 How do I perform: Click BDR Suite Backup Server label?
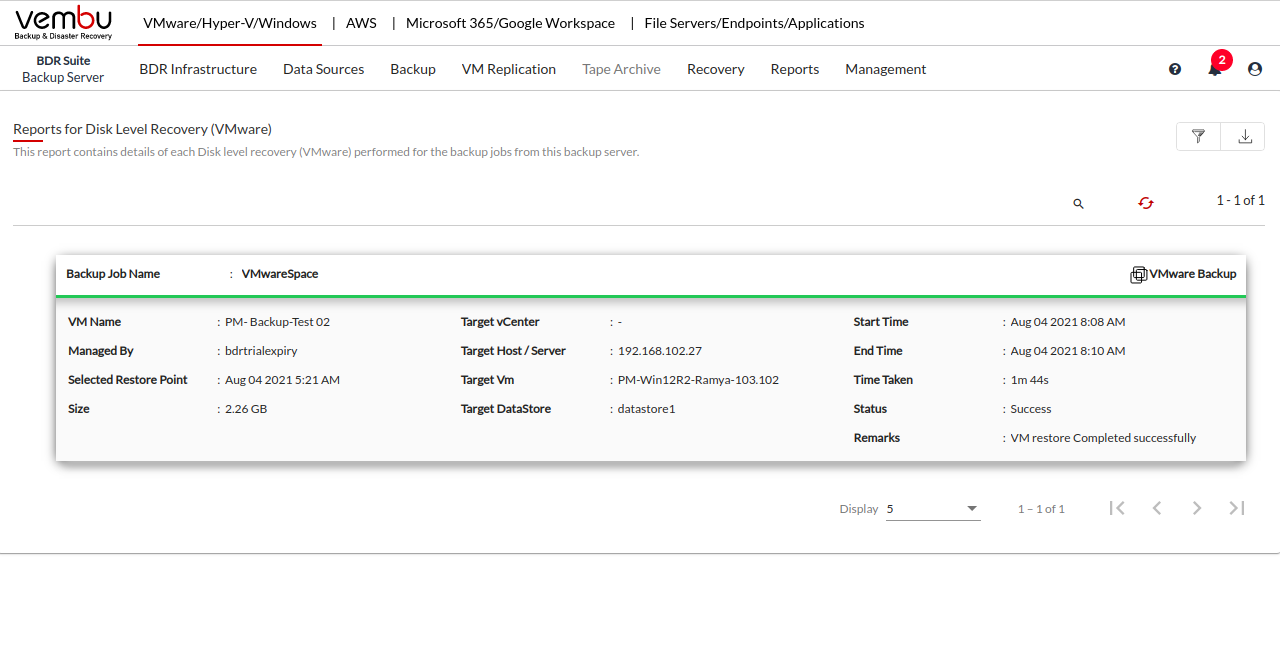click(63, 69)
